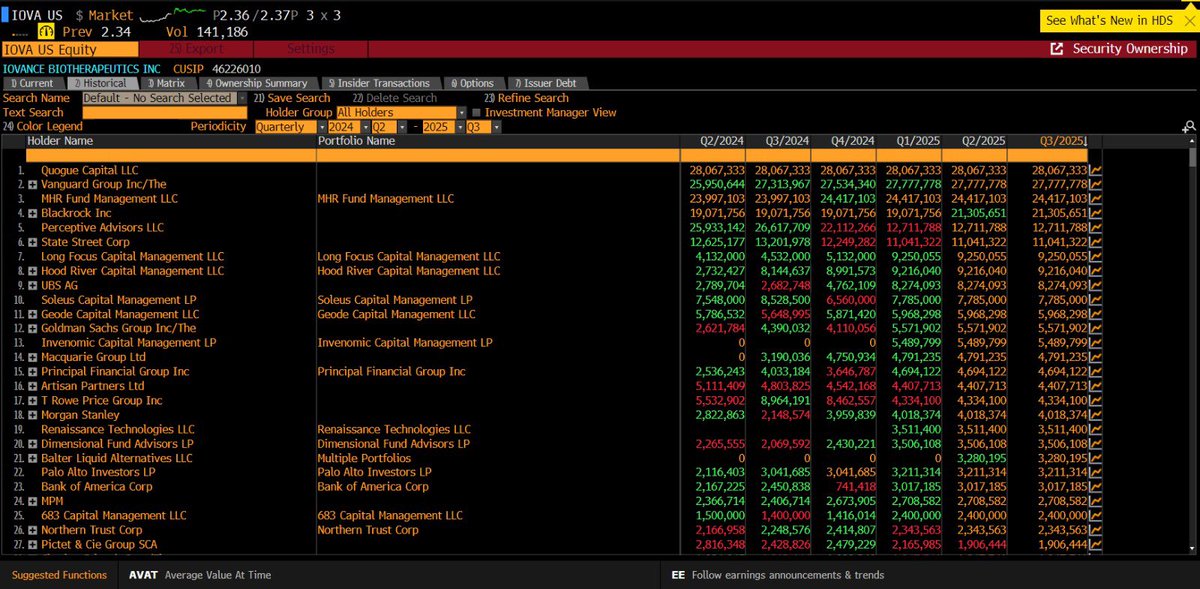Open chart icon for T Rowe Price row
Screen dimensions: 1200x589
1095,400
